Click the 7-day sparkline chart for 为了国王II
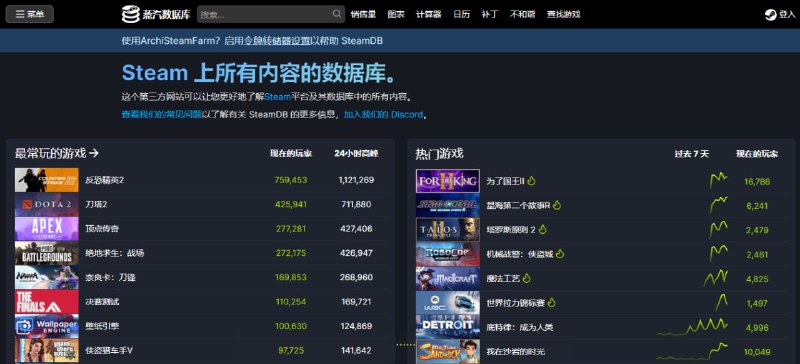The width and height of the screenshot is (800, 364). [x=718, y=181]
